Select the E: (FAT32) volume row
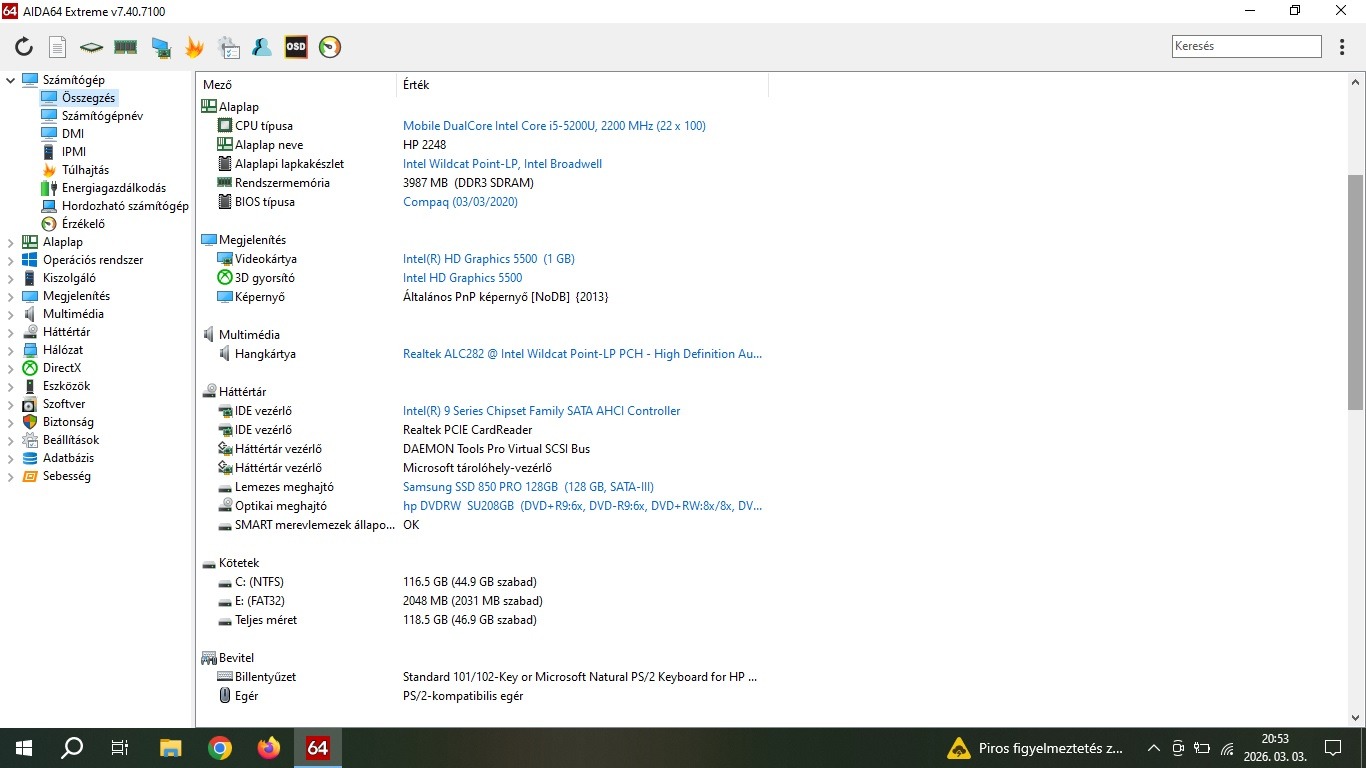This screenshot has width=1366, height=768. coord(483,601)
